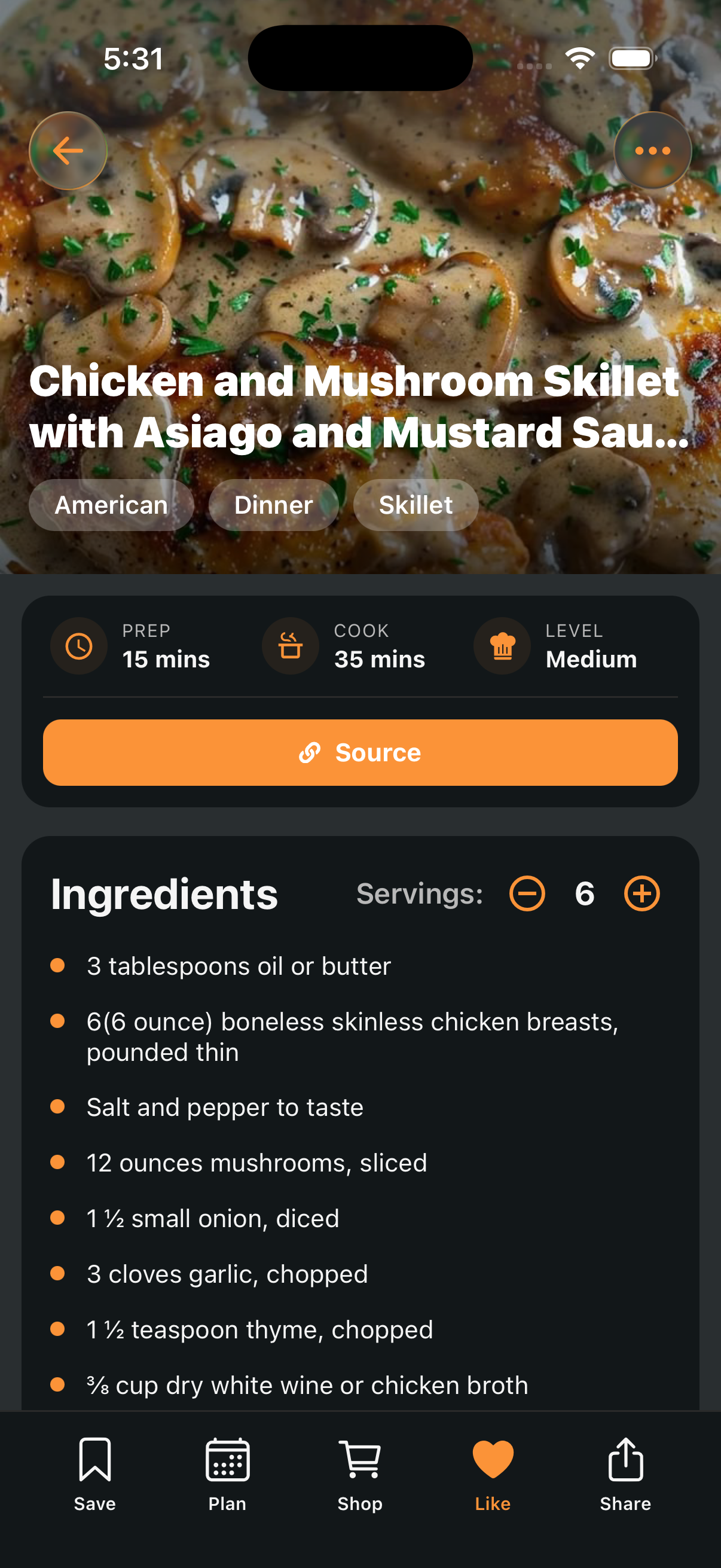This screenshot has width=721, height=1568.
Task: Tap the chicken breasts ingredient line
Action: 352,1036
